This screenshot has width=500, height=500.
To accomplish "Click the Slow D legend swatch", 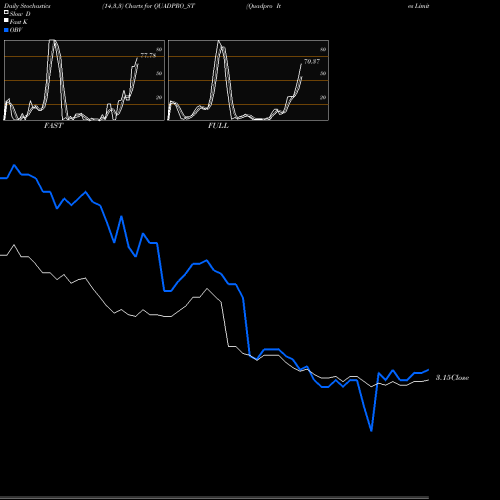I will [x=6, y=12].
